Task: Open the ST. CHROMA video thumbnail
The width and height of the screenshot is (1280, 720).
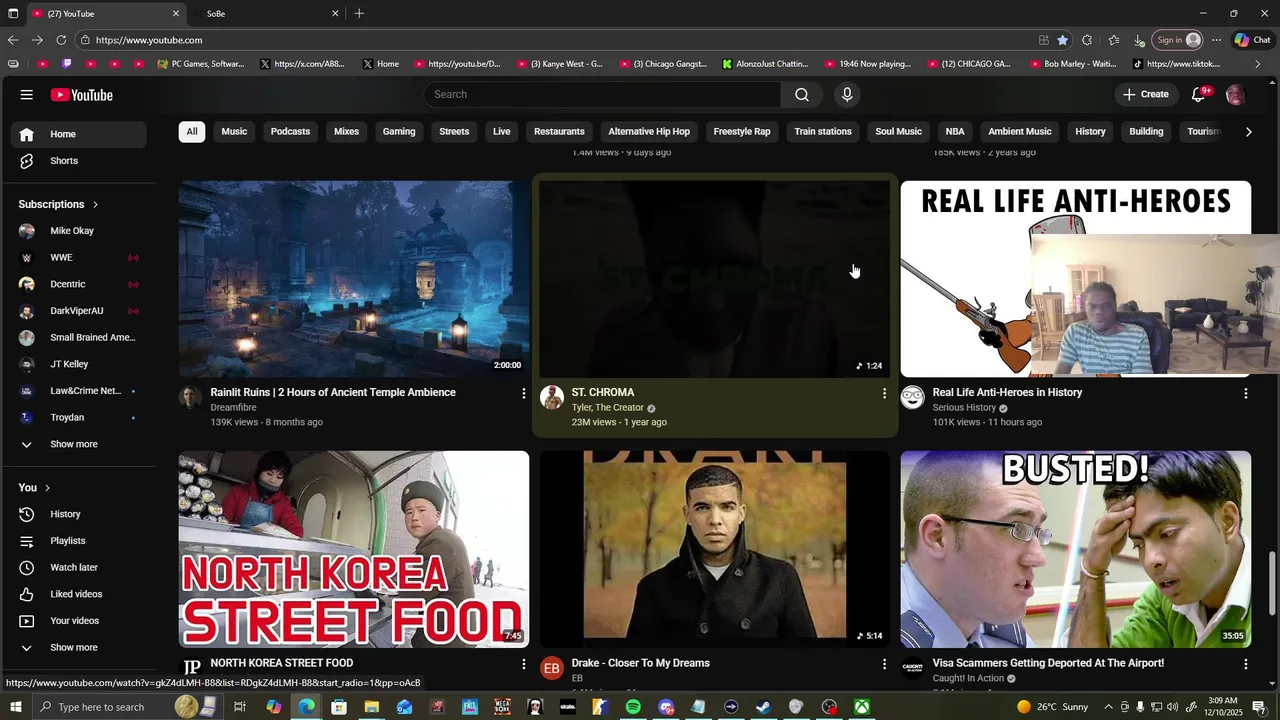Action: (x=715, y=279)
